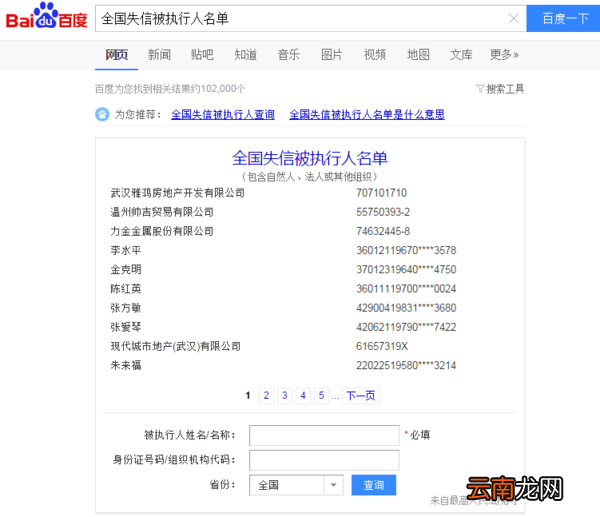Click the 被执行人姓名/名称 input field
Image resolution: width=600 pixels, height=517 pixels.
click(324, 435)
